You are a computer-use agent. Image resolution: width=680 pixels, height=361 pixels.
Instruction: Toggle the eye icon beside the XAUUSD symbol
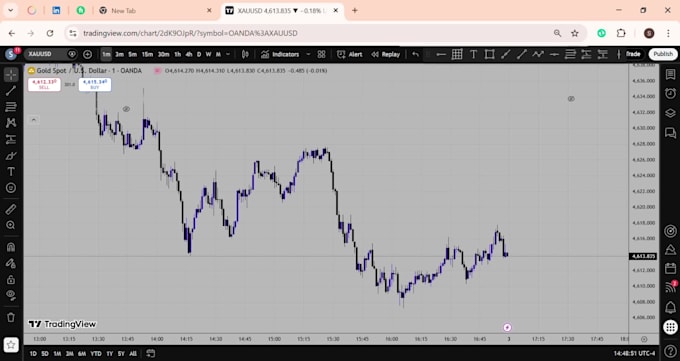(x=72, y=54)
